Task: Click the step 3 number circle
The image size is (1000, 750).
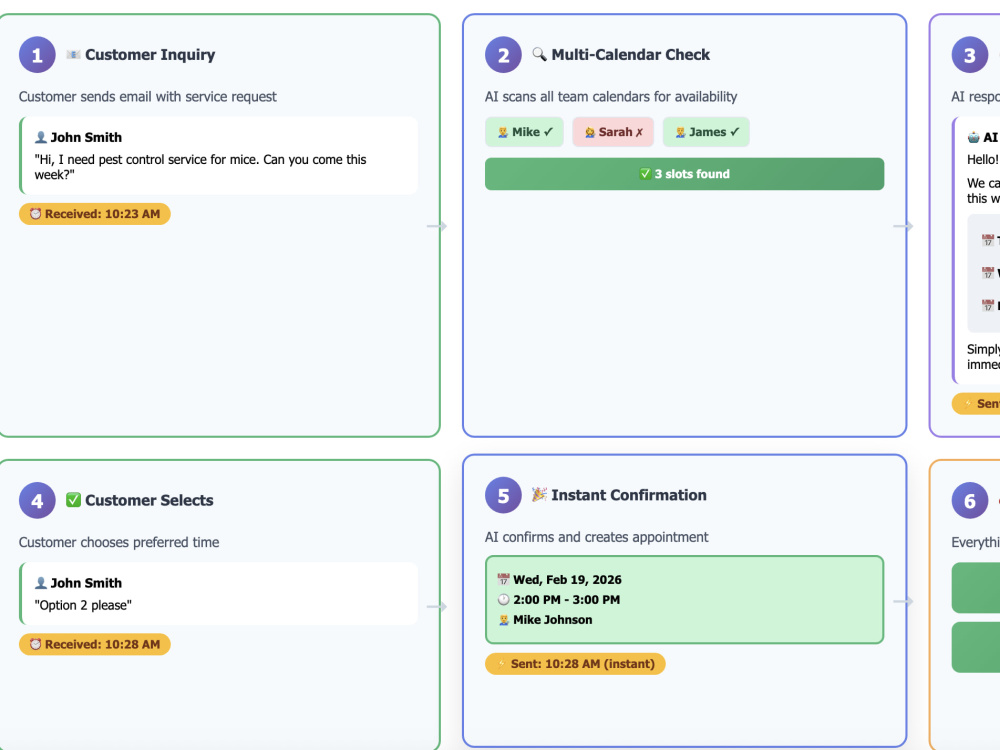Action: 969,55
